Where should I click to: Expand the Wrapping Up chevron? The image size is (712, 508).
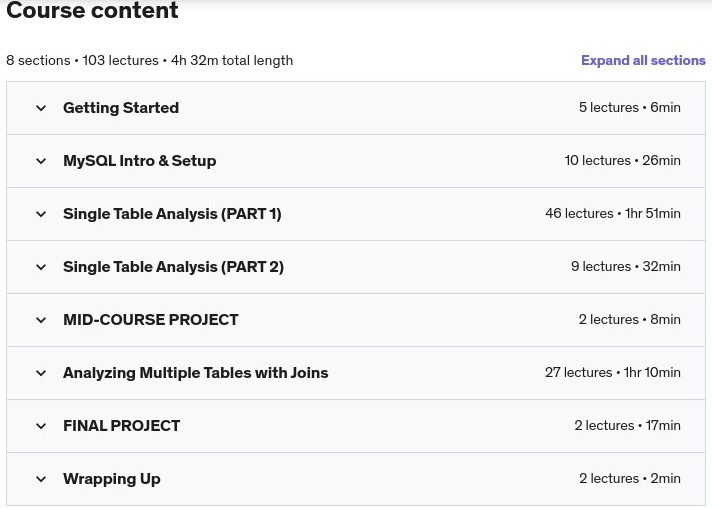pos(41,479)
